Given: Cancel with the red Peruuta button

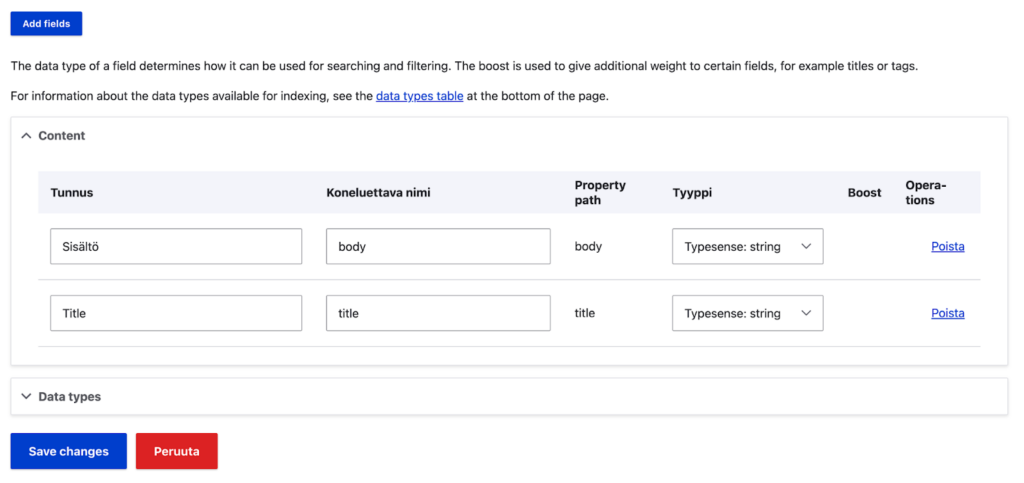Looking at the screenshot, I should [176, 451].
